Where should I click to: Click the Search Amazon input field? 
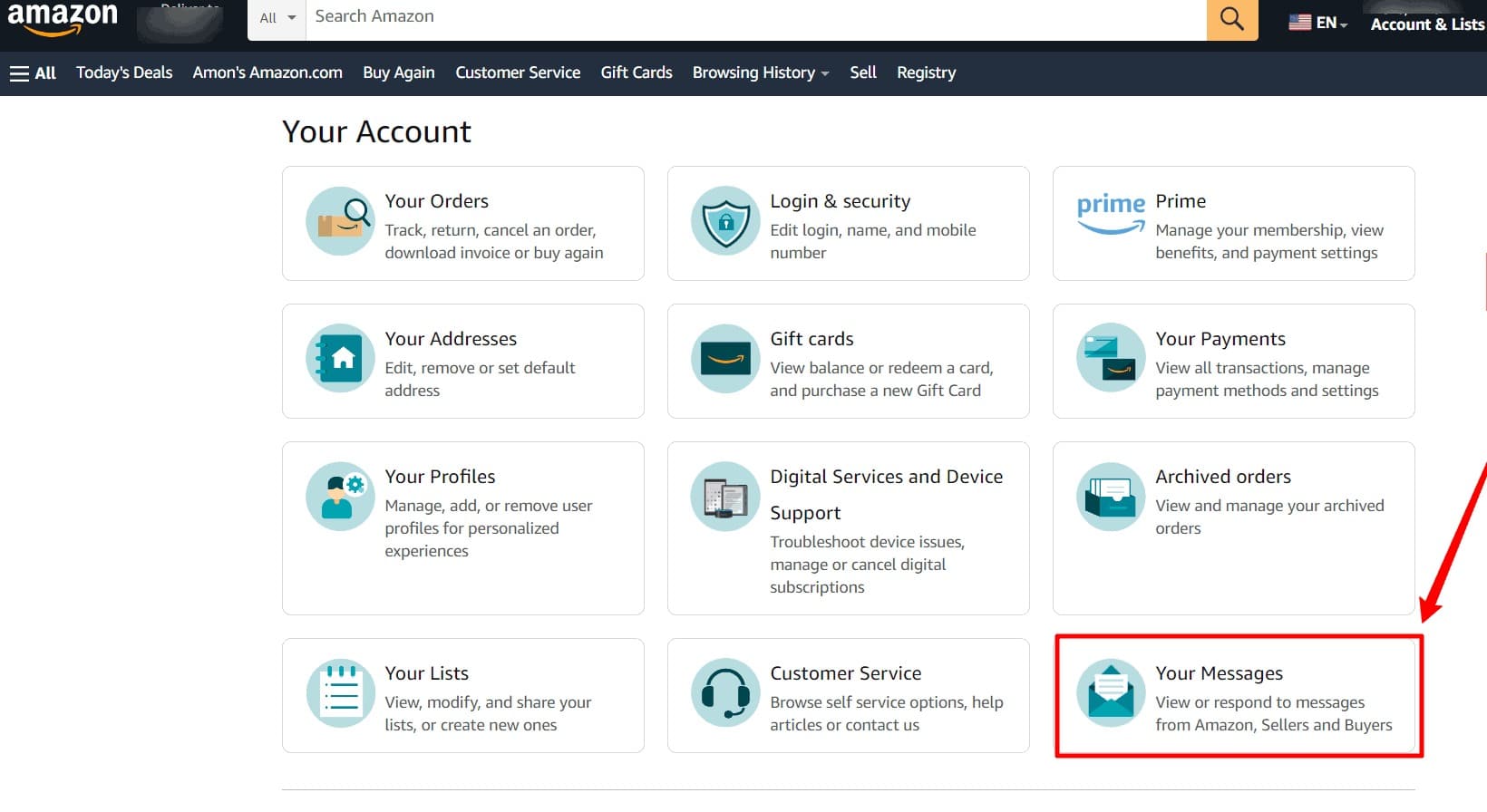(756, 18)
